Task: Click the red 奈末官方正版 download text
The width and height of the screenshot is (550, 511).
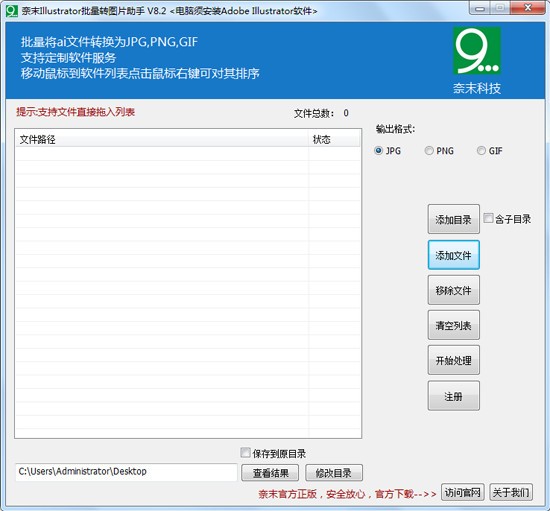Action: point(347,494)
